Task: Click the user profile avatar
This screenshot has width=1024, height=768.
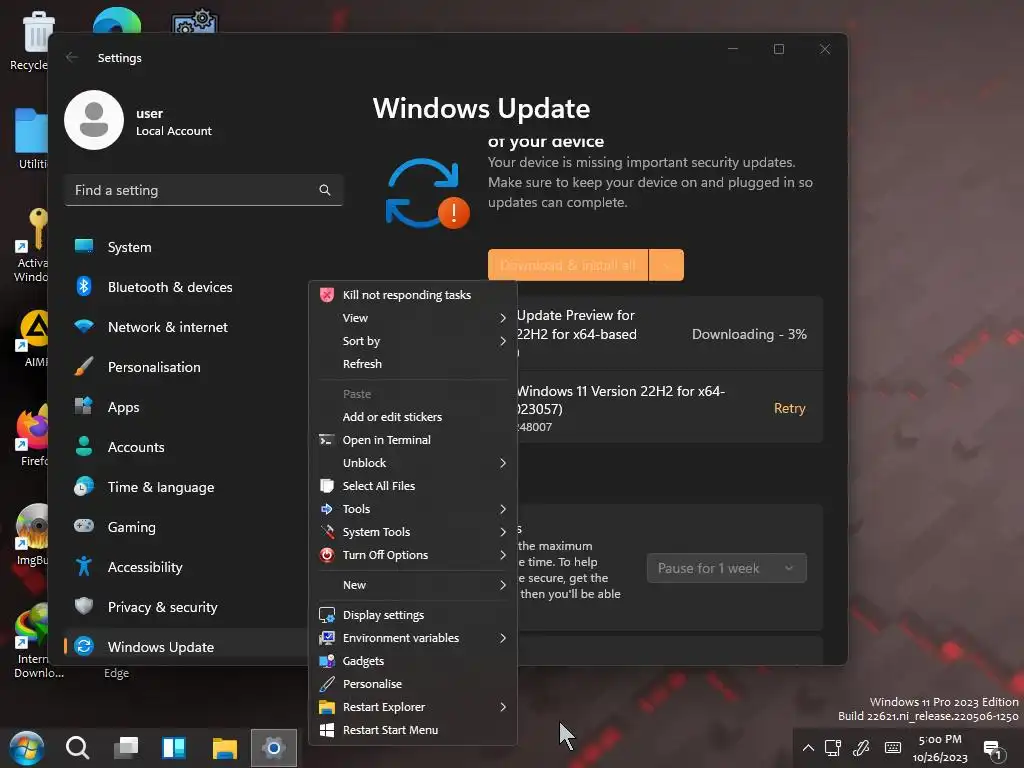Action: tap(94, 120)
